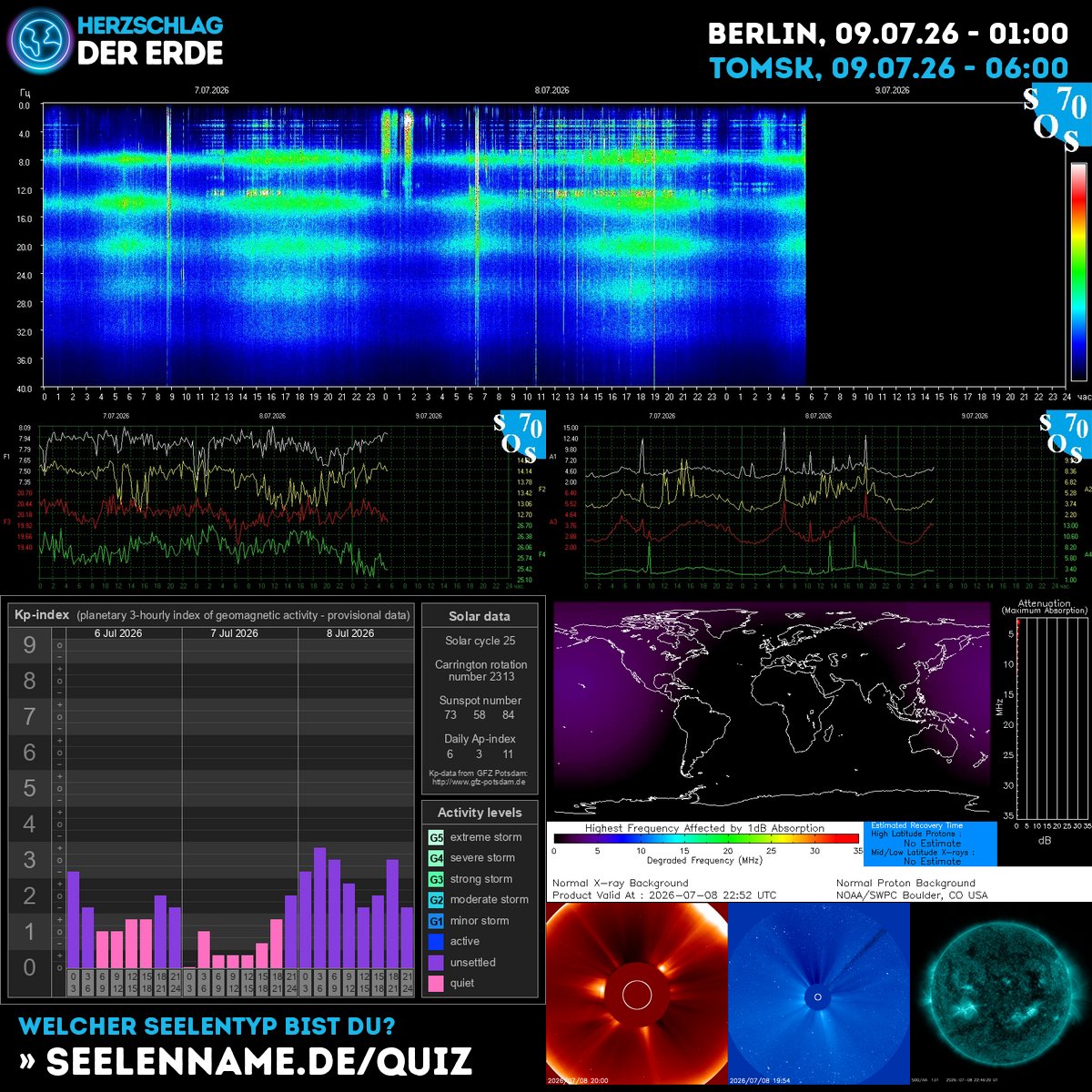Select the G2 moderate storm badge
The height and width of the screenshot is (1092, 1092).
(437, 900)
